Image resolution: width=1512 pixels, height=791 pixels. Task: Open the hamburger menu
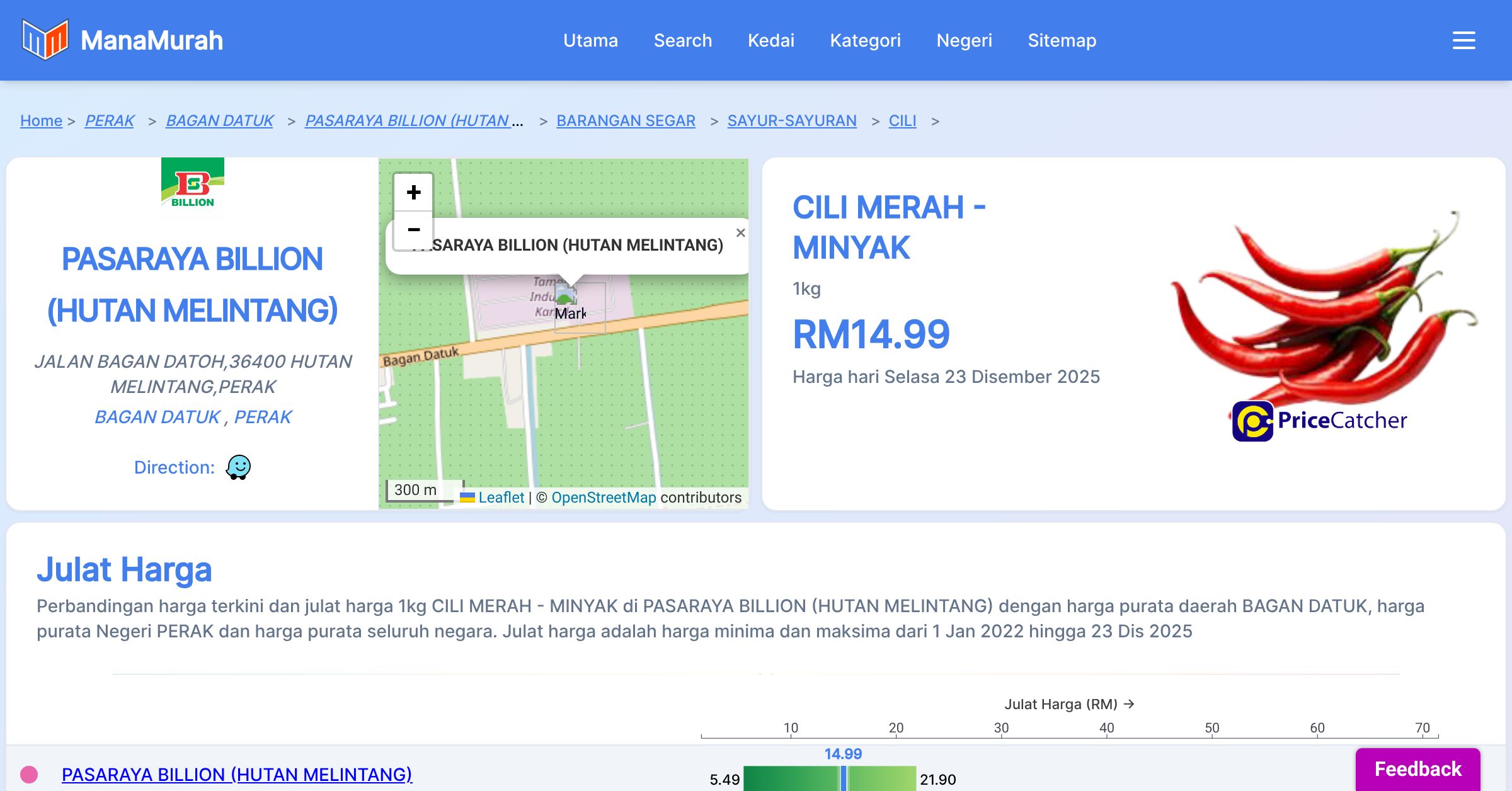coord(1463,40)
